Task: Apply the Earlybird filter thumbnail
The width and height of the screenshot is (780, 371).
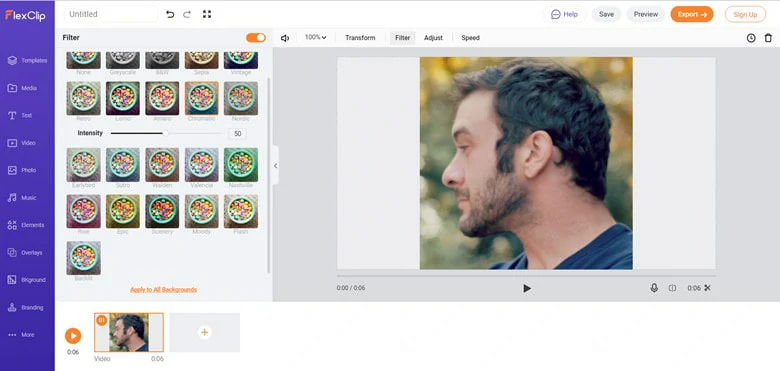Action: [x=84, y=165]
